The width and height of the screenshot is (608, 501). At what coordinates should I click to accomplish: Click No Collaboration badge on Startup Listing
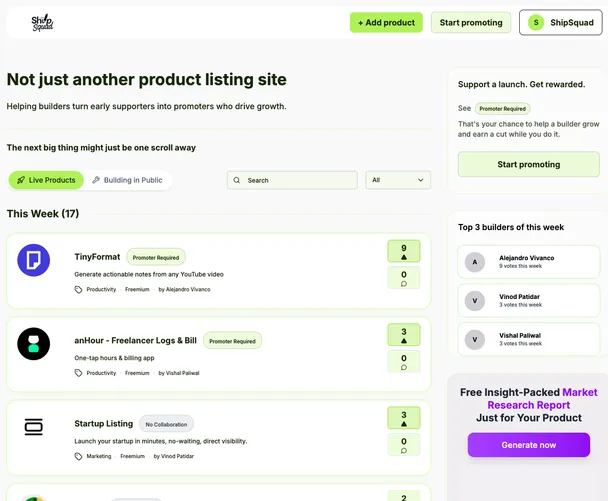pyautogui.click(x=166, y=424)
